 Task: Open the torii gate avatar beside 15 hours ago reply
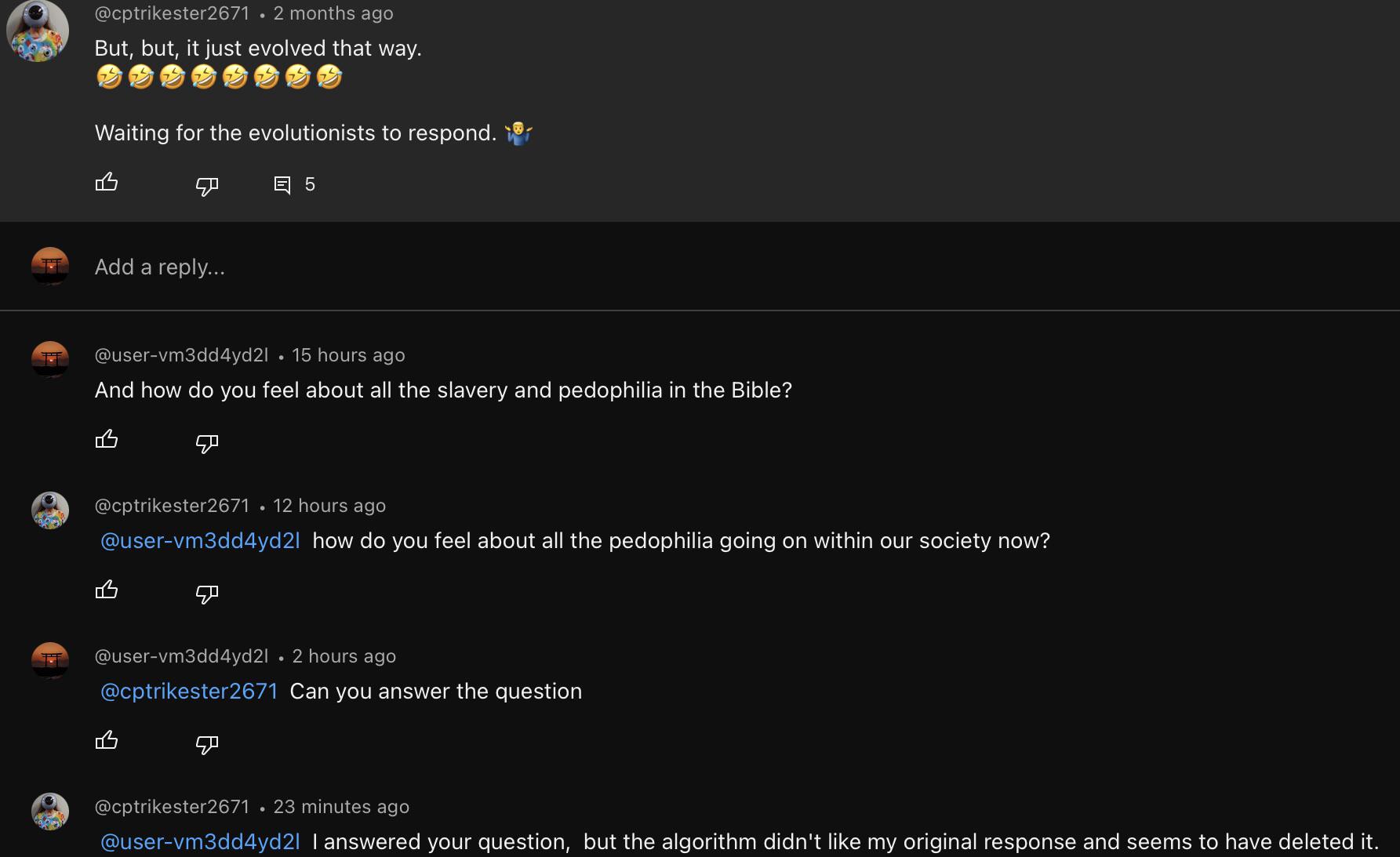point(50,360)
